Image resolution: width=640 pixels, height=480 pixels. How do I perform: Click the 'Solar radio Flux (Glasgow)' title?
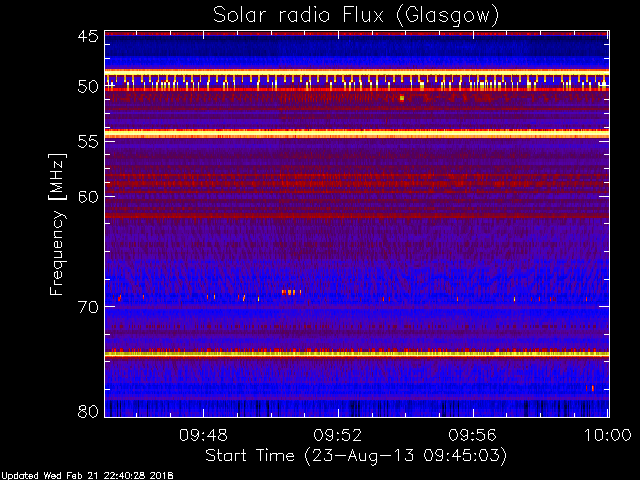(x=356, y=15)
